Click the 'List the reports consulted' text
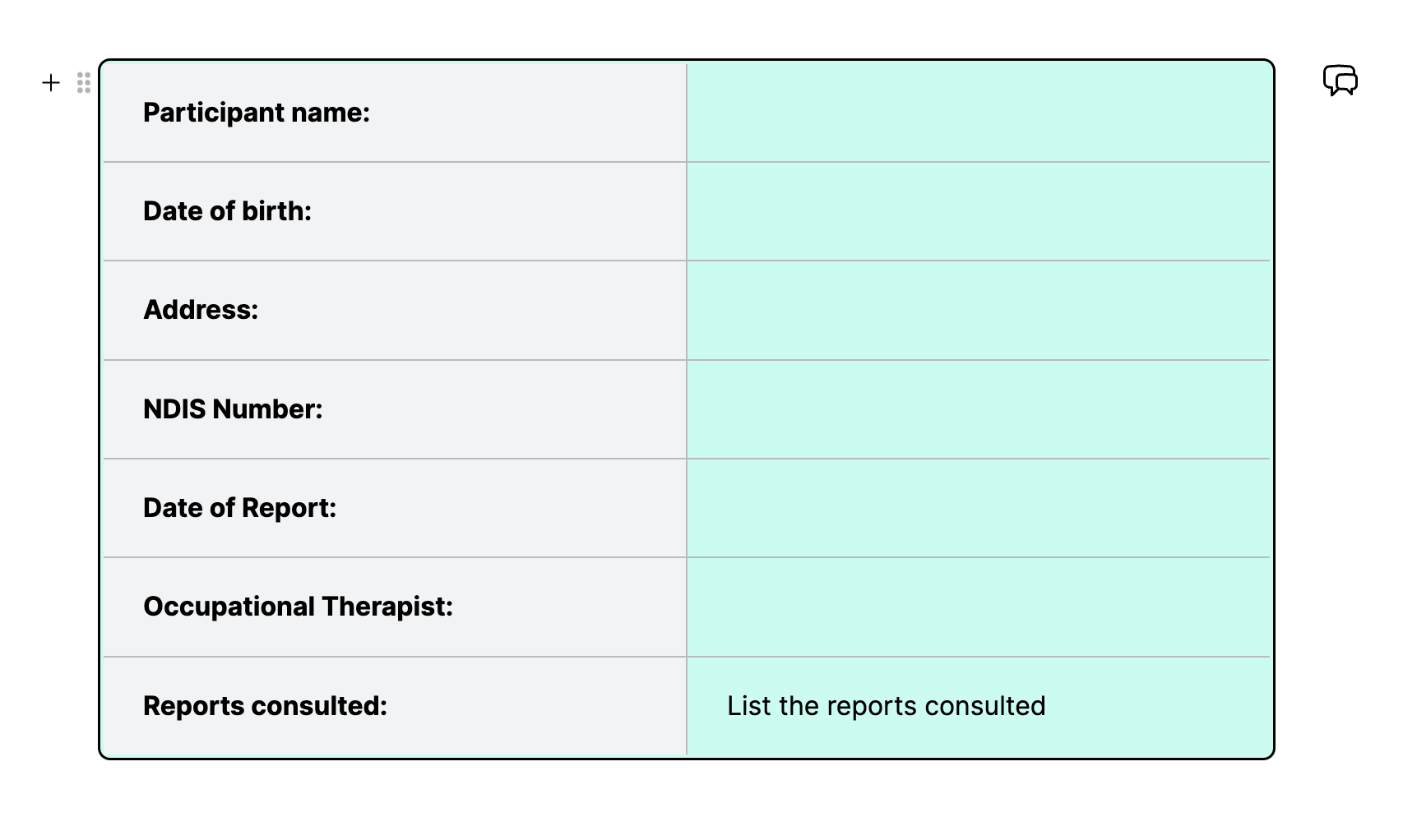The width and height of the screenshot is (1403, 840). tap(886, 706)
